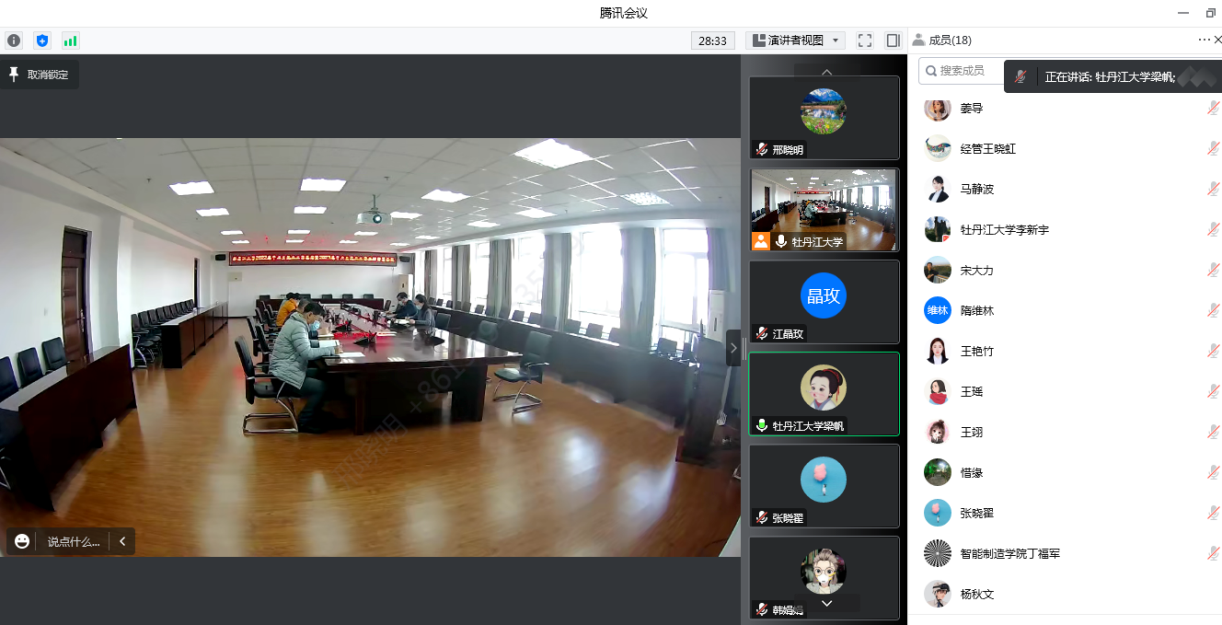Toggle the muted mic icon for 王艳竹

tap(1212, 351)
